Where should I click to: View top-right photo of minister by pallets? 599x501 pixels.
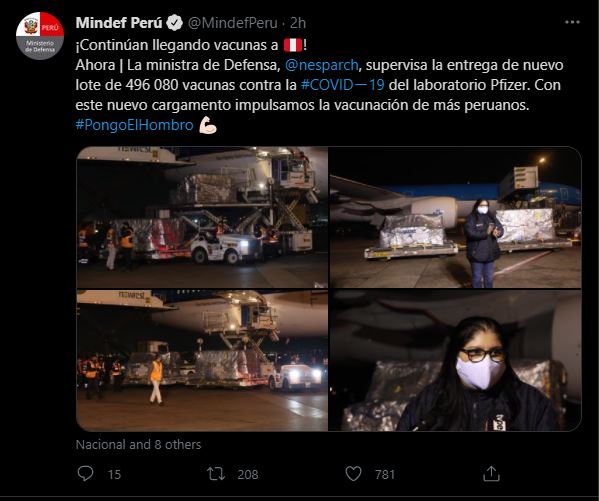pyautogui.click(x=455, y=217)
